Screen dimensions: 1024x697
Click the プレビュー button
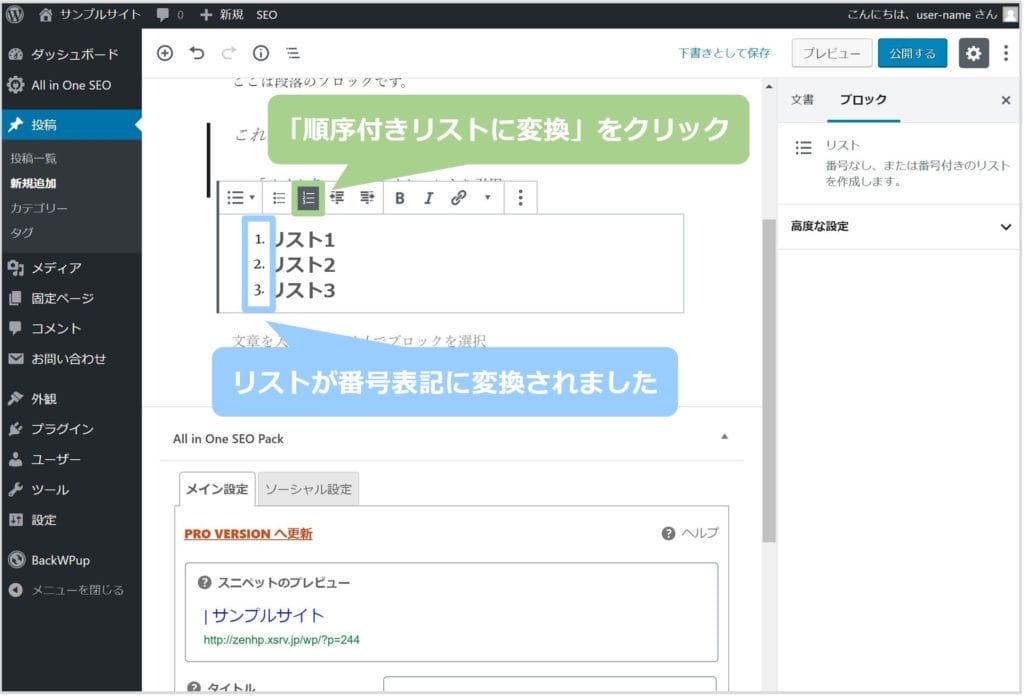click(832, 54)
